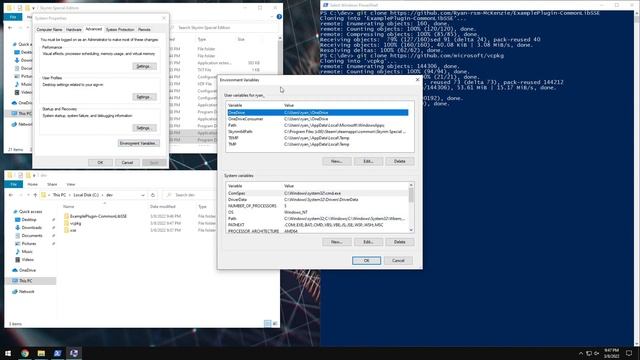Switch to System Protection tab
This screenshot has height=360, width=640.
(x=120, y=29)
